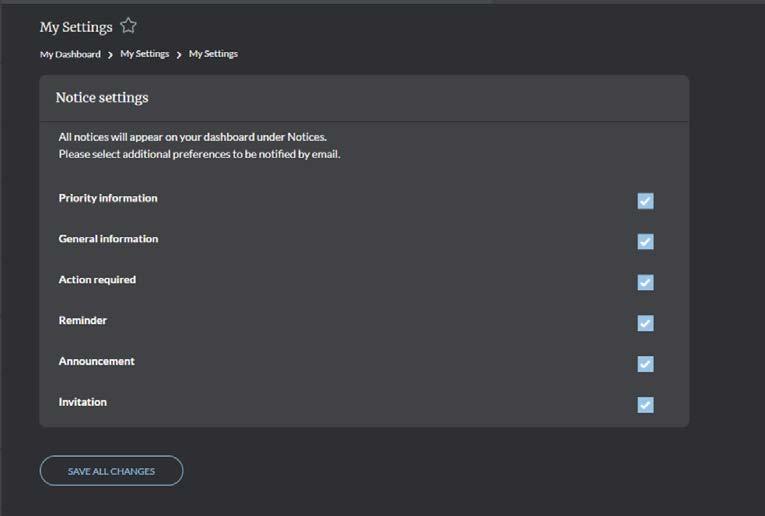765x516 pixels.
Task: Click the Notice settings panel header
Action: 102,98
